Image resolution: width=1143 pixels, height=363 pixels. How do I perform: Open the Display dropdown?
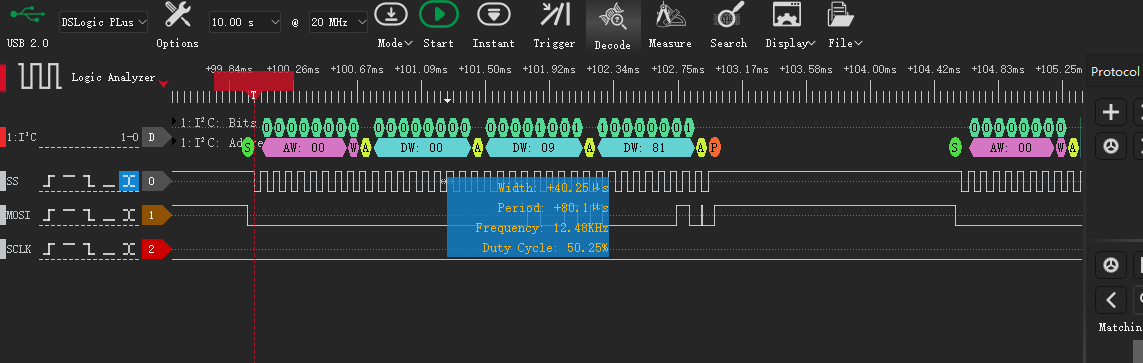(789, 26)
